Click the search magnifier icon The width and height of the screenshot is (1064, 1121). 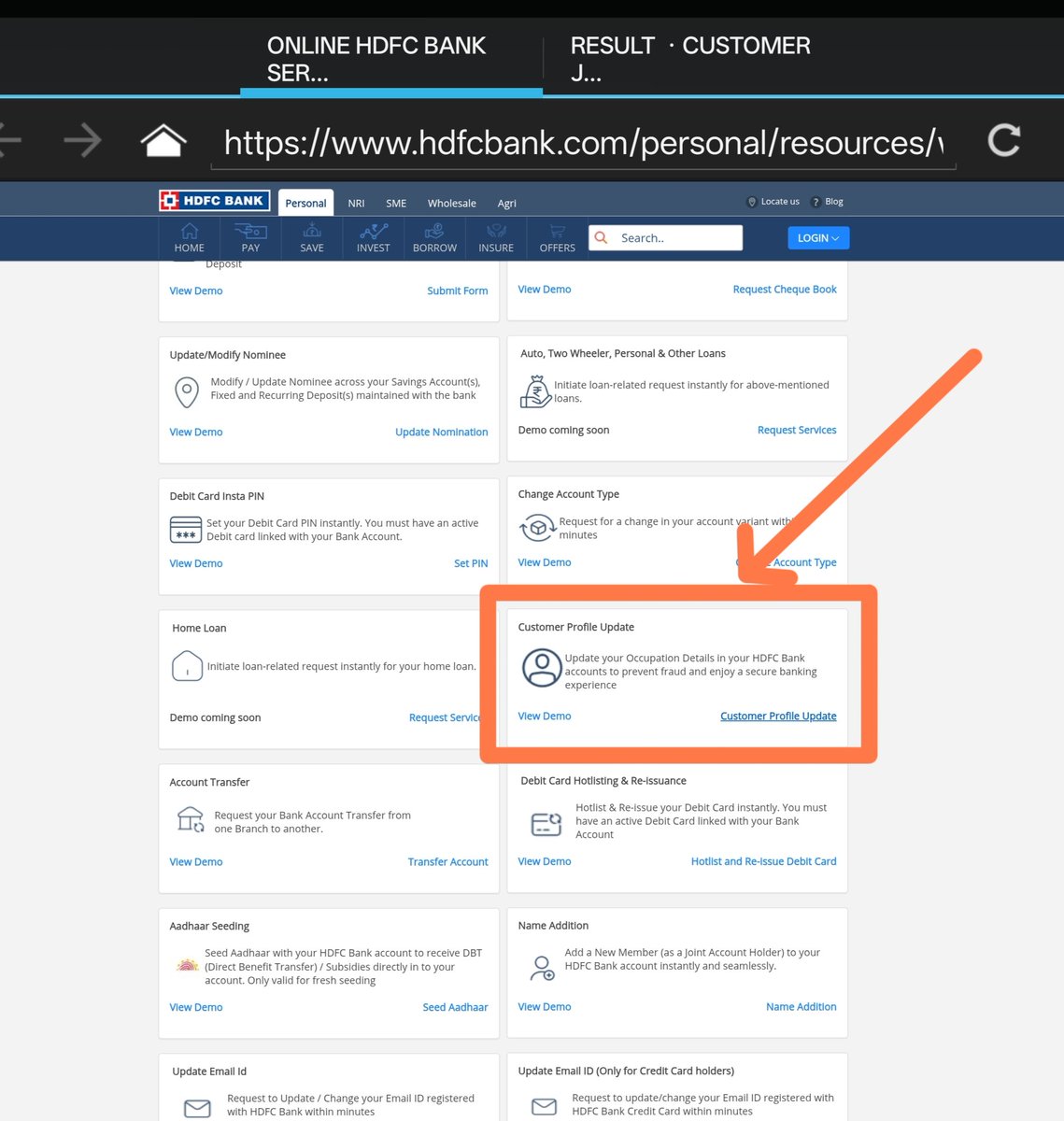click(602, 237)
